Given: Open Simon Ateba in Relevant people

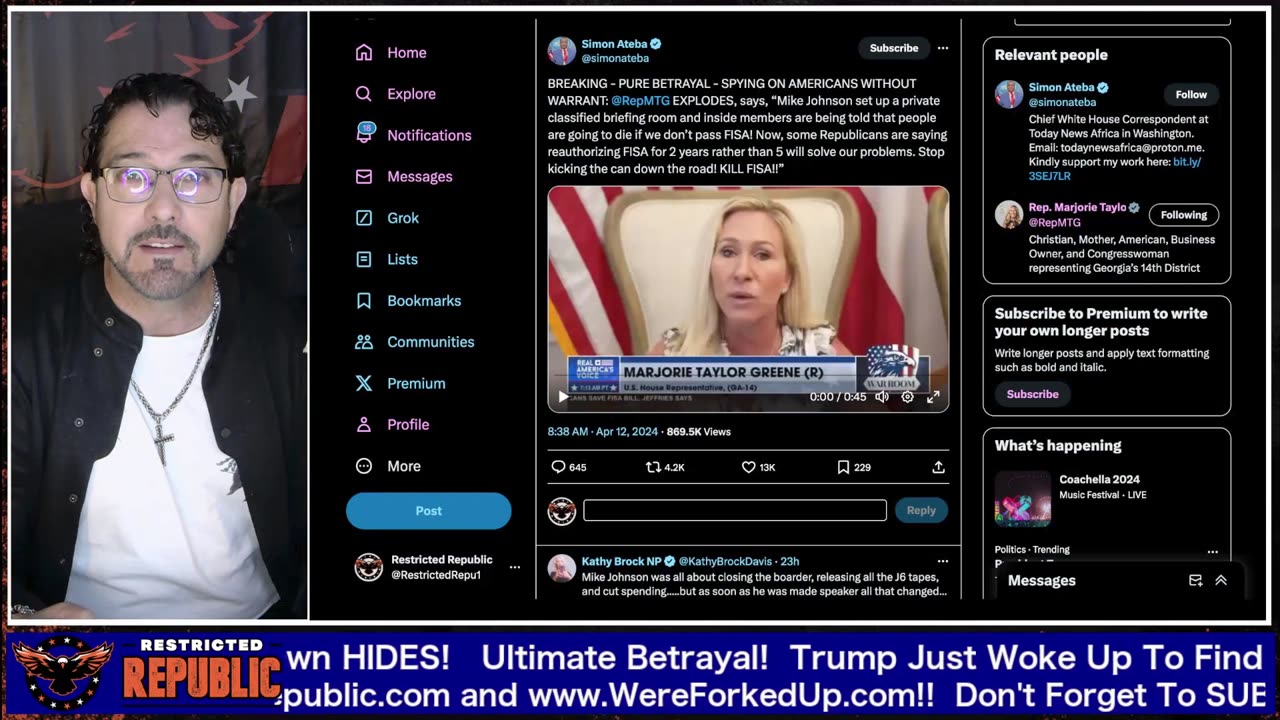Looking at the screenshot, I should click(x=1061, y=88).
